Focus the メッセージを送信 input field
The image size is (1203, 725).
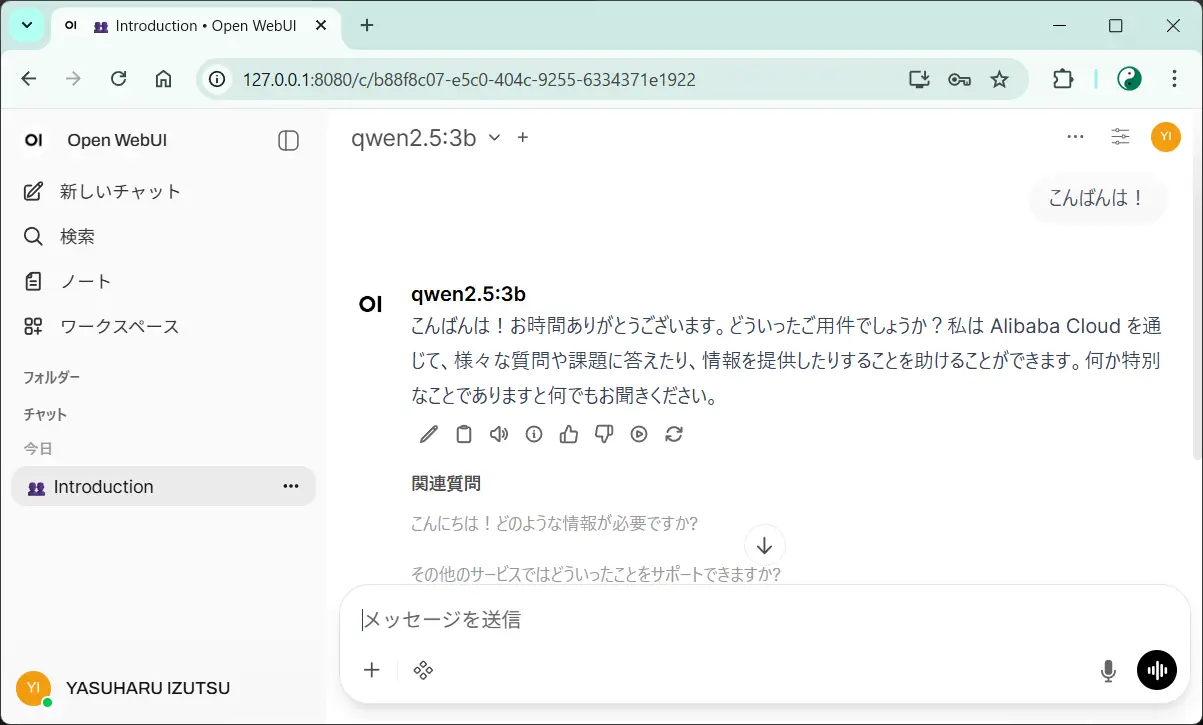[765, 620]
